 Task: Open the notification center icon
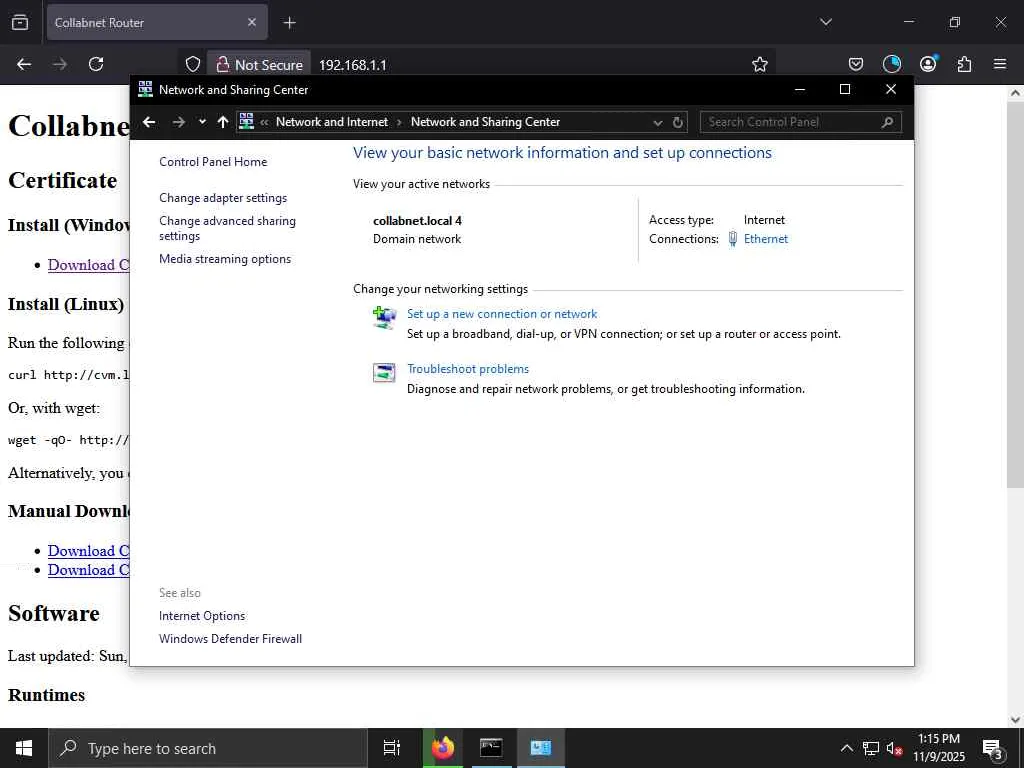(x=993, y=749)
